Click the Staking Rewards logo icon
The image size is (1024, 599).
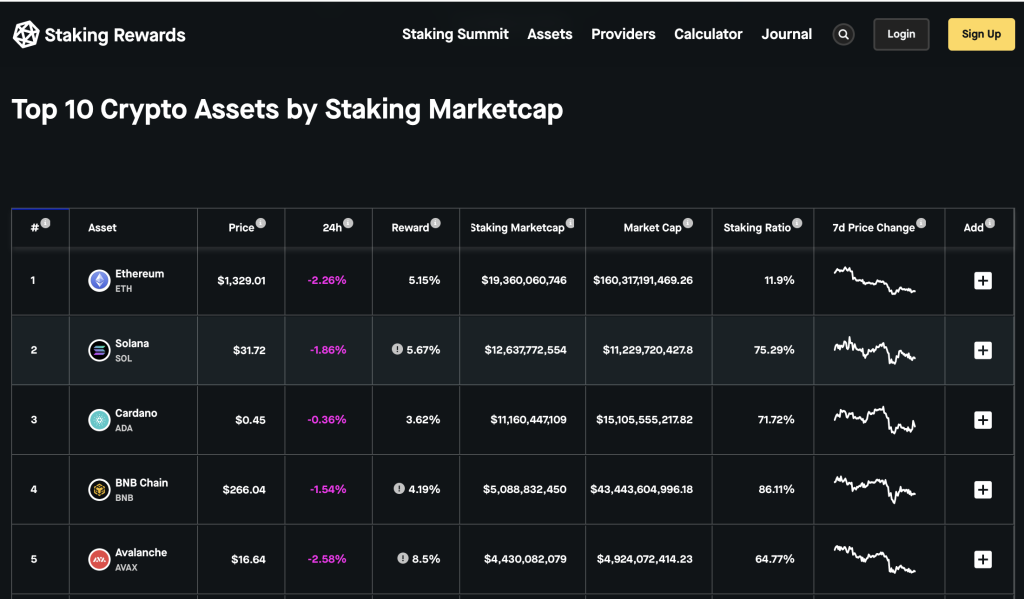(x=26, y=35)
